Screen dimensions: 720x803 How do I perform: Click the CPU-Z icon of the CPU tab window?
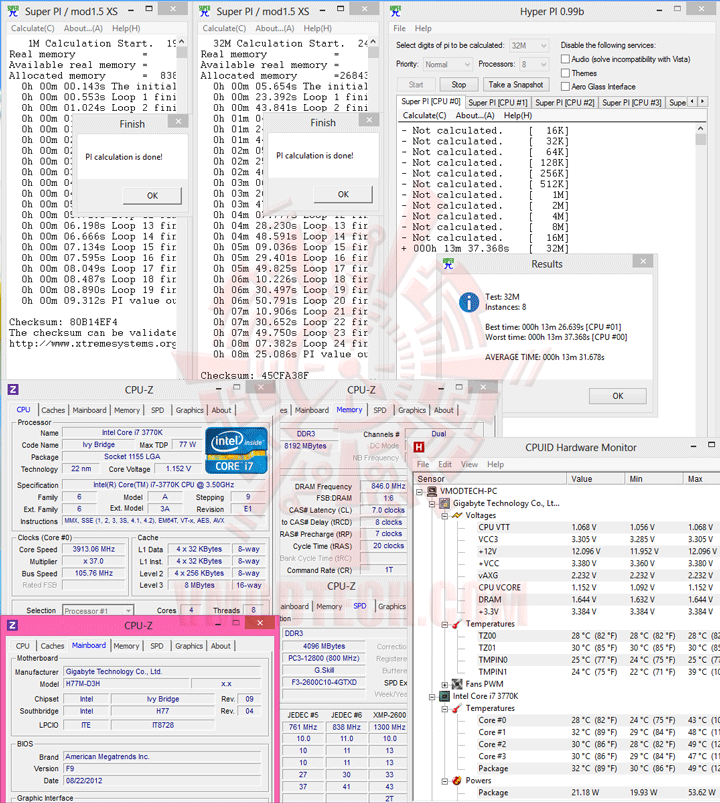pos(13,390)
